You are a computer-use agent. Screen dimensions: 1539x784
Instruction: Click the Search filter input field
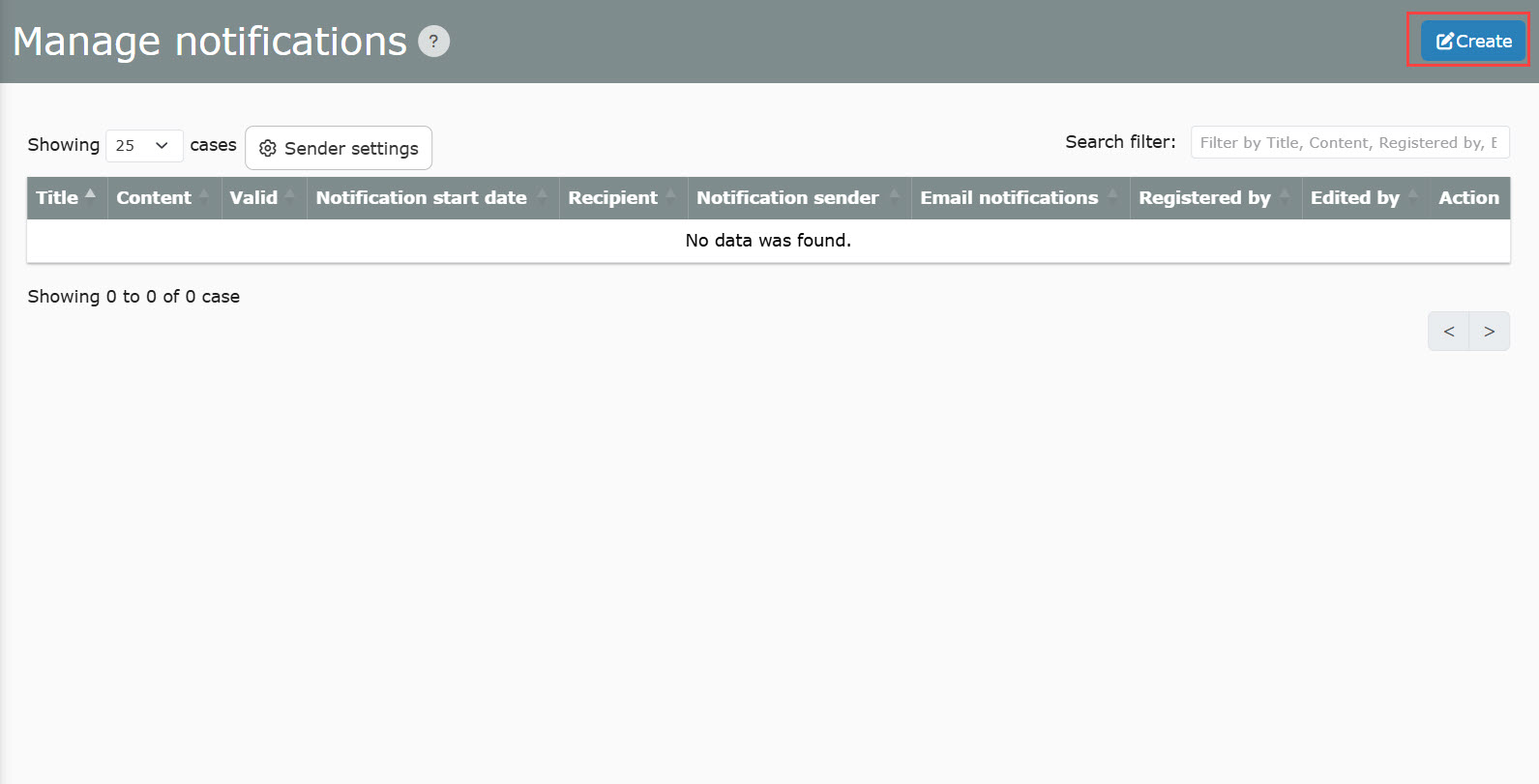coord(1348,142)
